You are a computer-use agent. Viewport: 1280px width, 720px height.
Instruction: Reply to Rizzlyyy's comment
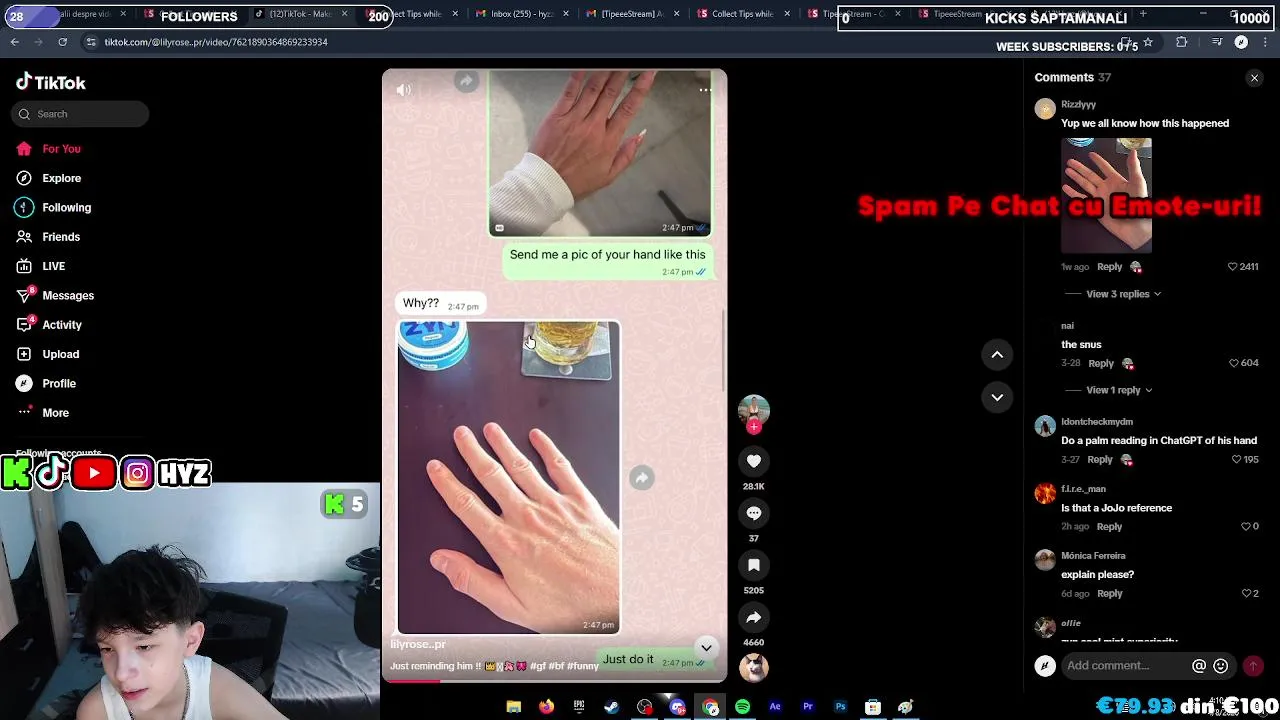[x=1109, y=267]
